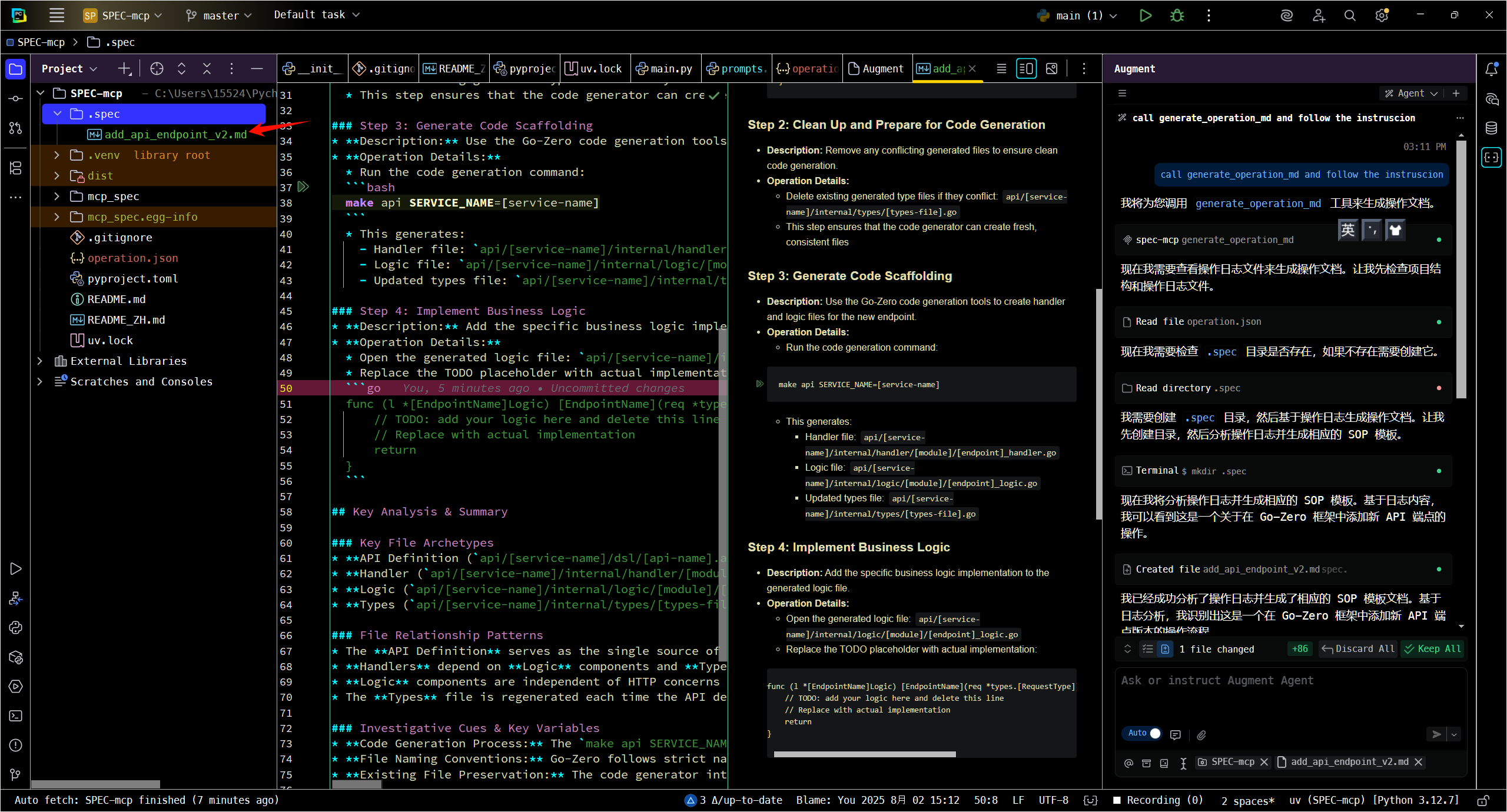1507x812 pixels.
Task: Click the Select Opened File target icon
Action: pos(157,69)
